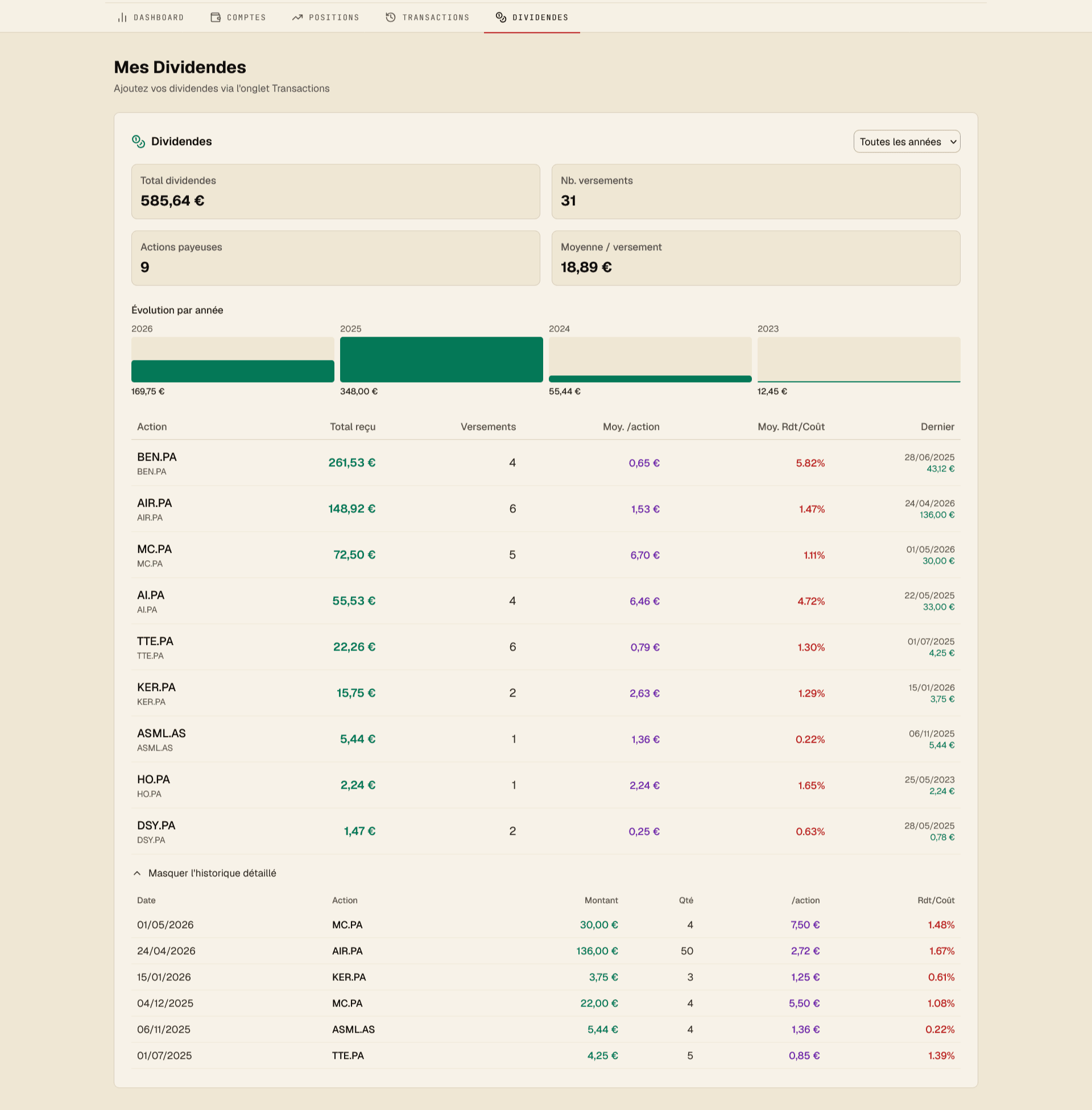Select the KER.PA row name in summary table

coord(156,687)
